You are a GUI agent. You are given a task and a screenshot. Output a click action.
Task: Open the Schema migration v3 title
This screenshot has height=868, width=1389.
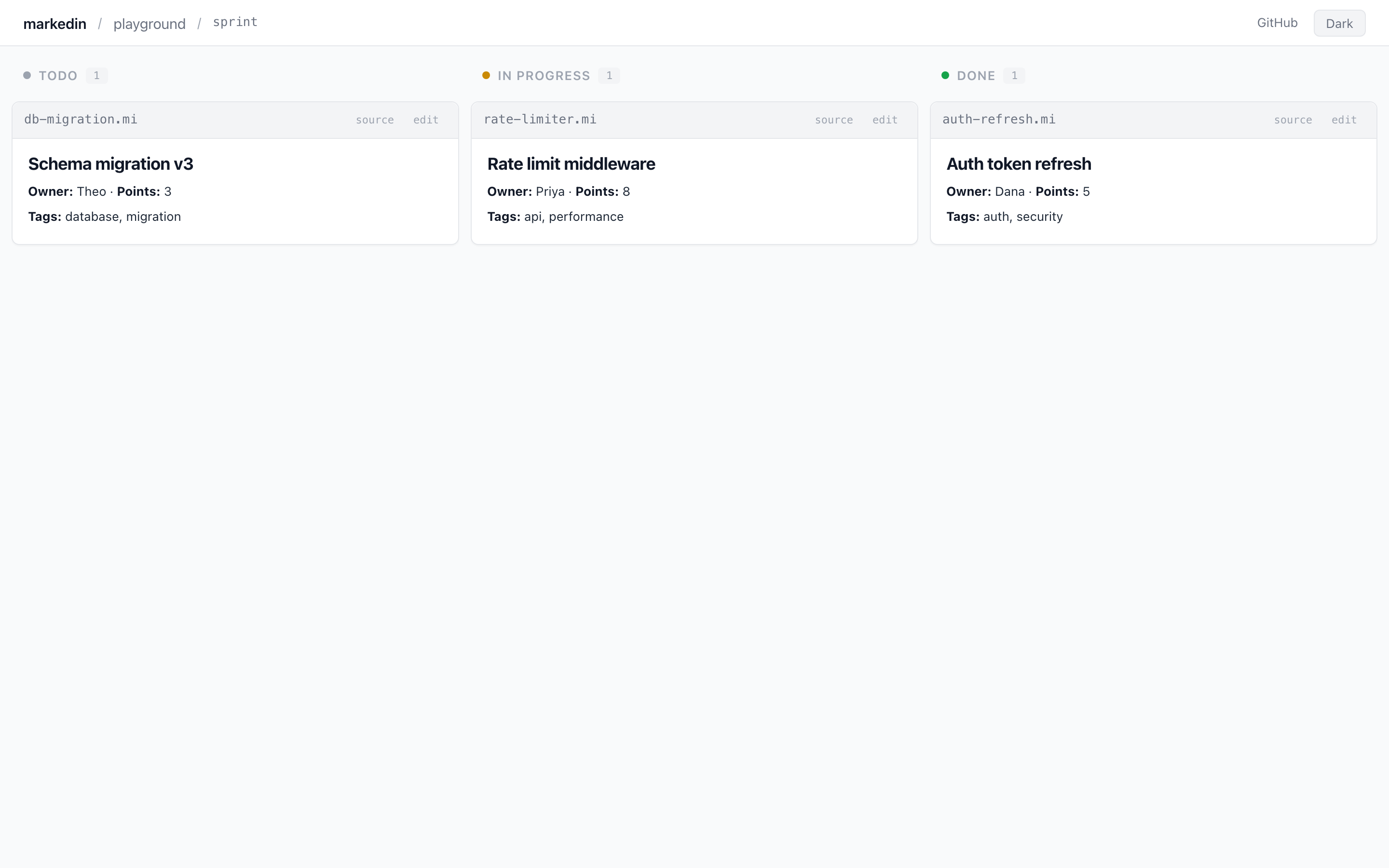tap(111, 164)
